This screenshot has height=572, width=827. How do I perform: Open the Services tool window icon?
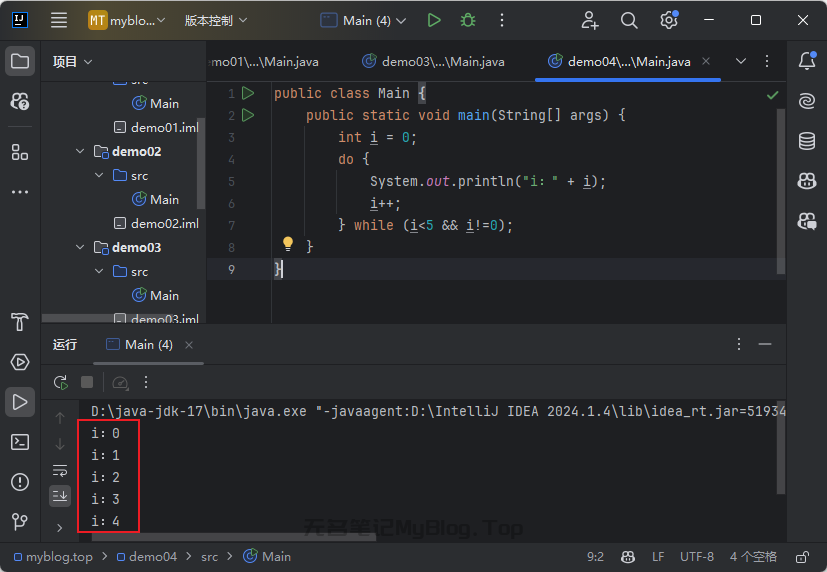[20, 362]
